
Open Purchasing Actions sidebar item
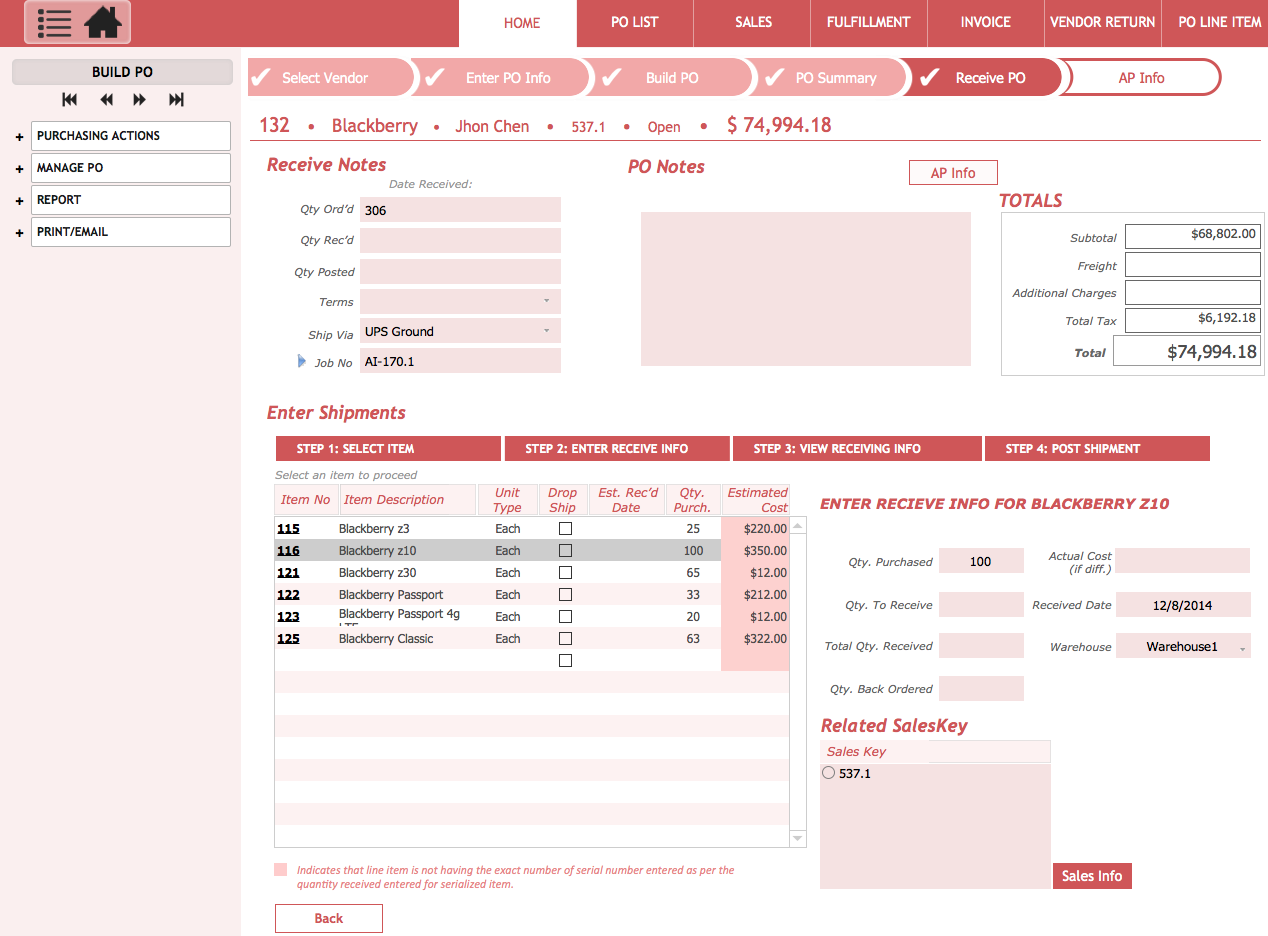pyautogui.click(x=131, y=136)
